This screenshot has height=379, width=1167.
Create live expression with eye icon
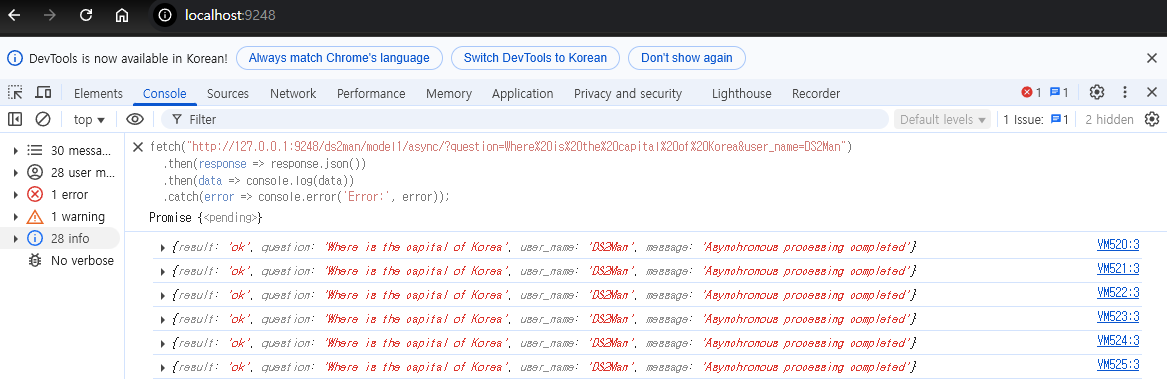[135, 119]
